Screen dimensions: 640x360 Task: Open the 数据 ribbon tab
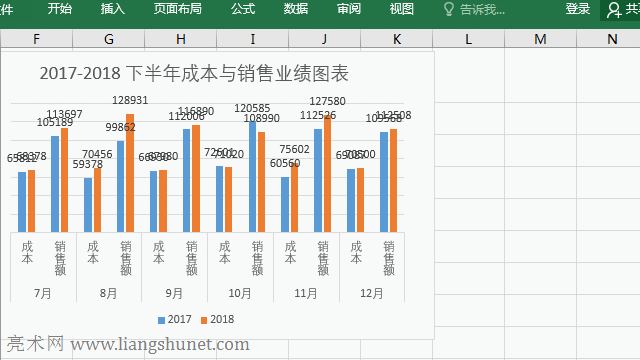coord(296,9)
